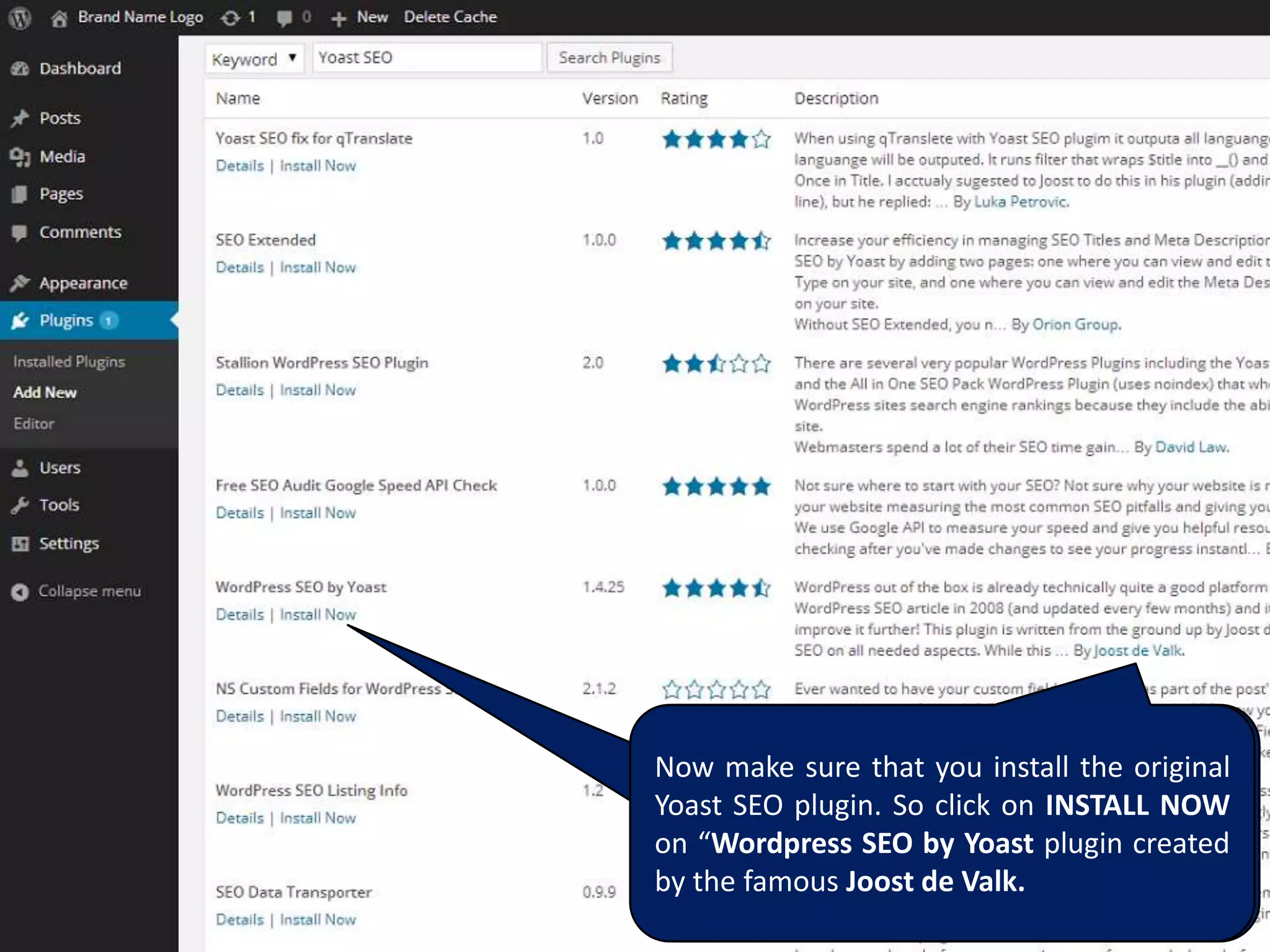Open author link David Law
The height and width of the screenshot is (952, 1270).
pyautogui.click(x=1191, y=447)
